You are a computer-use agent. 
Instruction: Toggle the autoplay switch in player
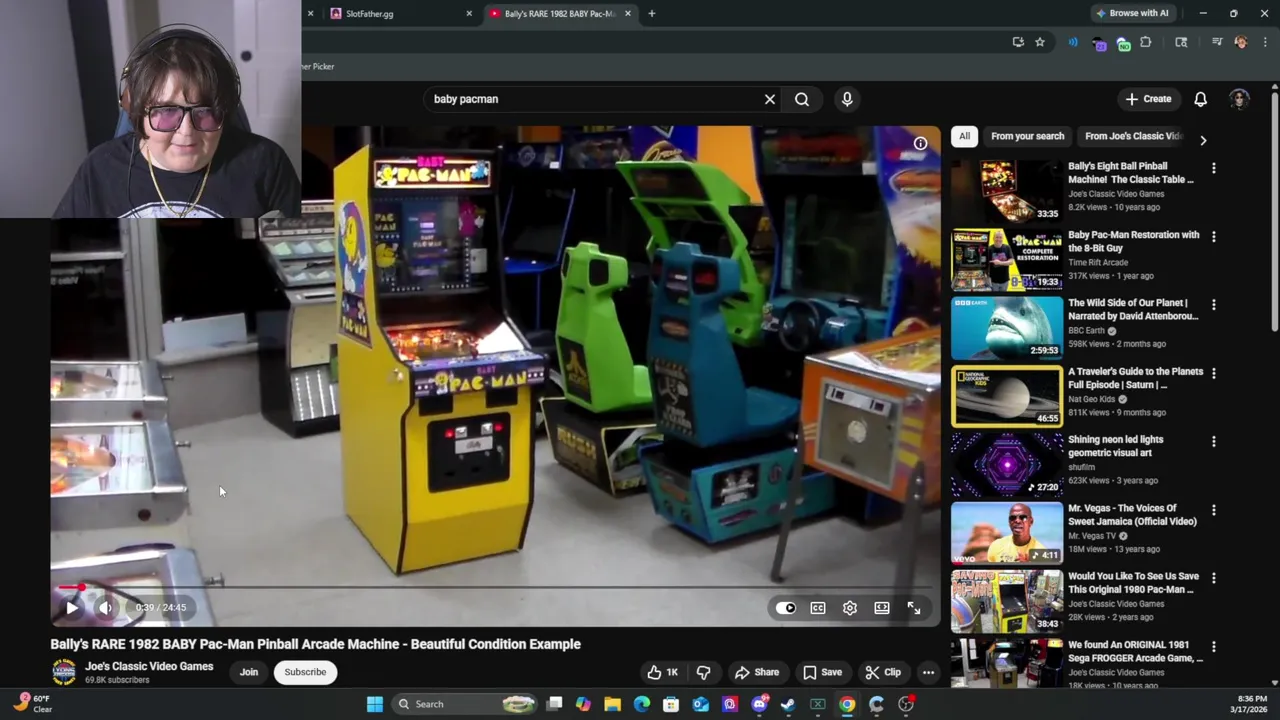[x=786, y=608]
